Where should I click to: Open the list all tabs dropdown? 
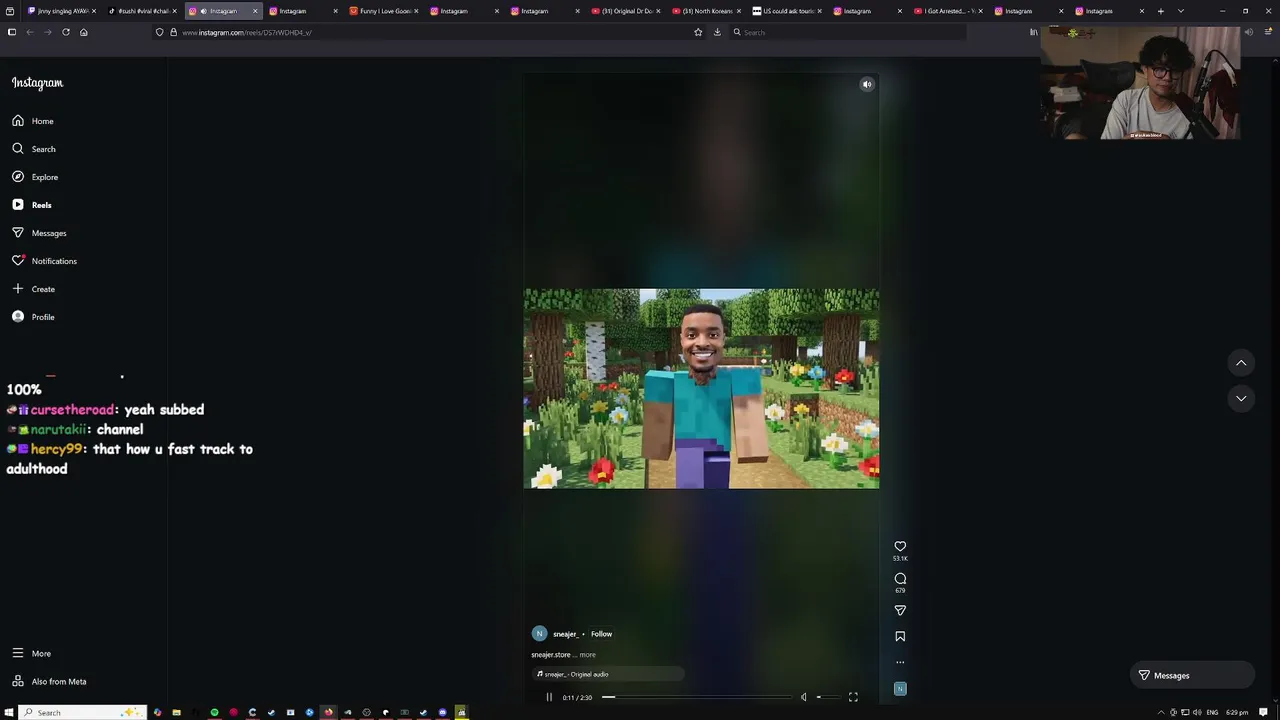[x=1181, y=11]
